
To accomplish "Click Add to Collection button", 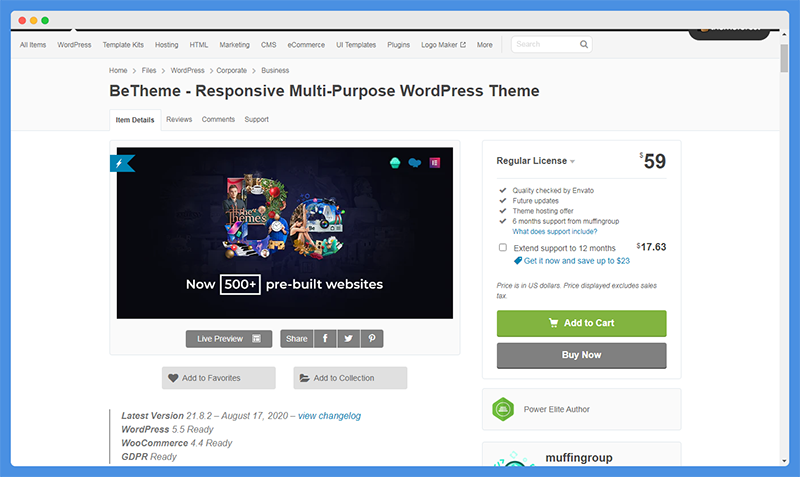I will [351, 378].
